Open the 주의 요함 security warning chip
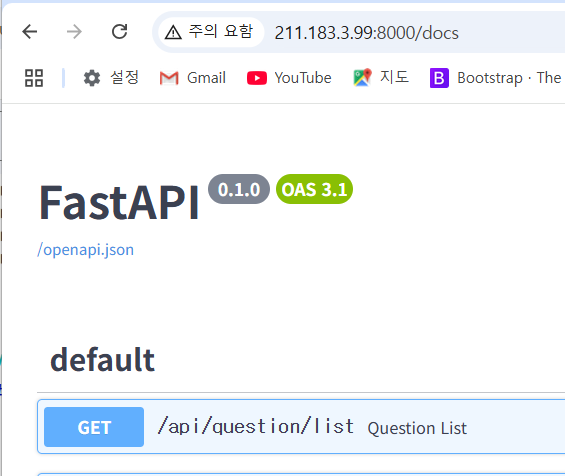The height and width of the screenshot is (476, 565). point(210,32)
